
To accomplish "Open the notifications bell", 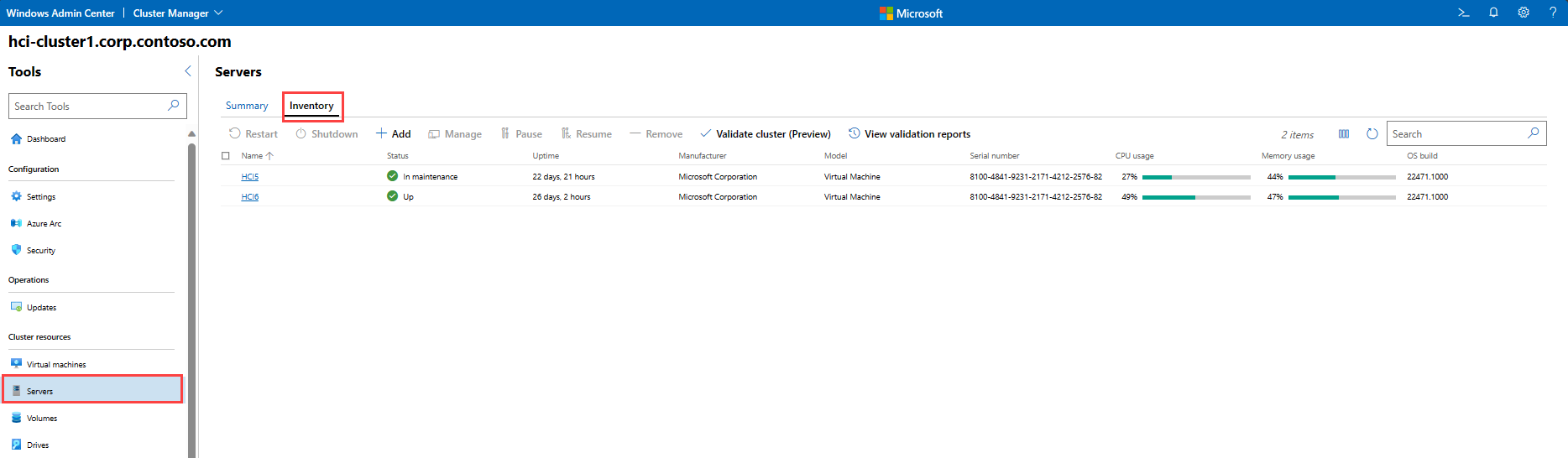I will click(1493, 13).
